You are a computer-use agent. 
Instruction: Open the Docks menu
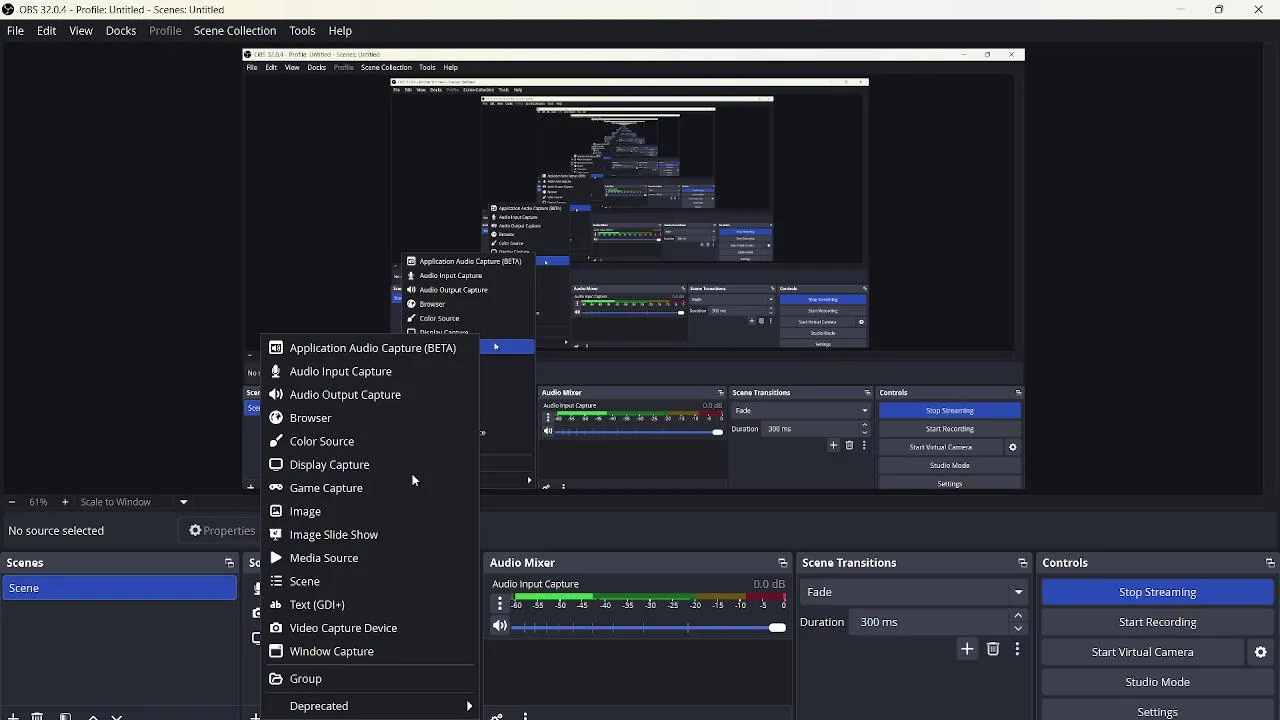pos(121,31)
